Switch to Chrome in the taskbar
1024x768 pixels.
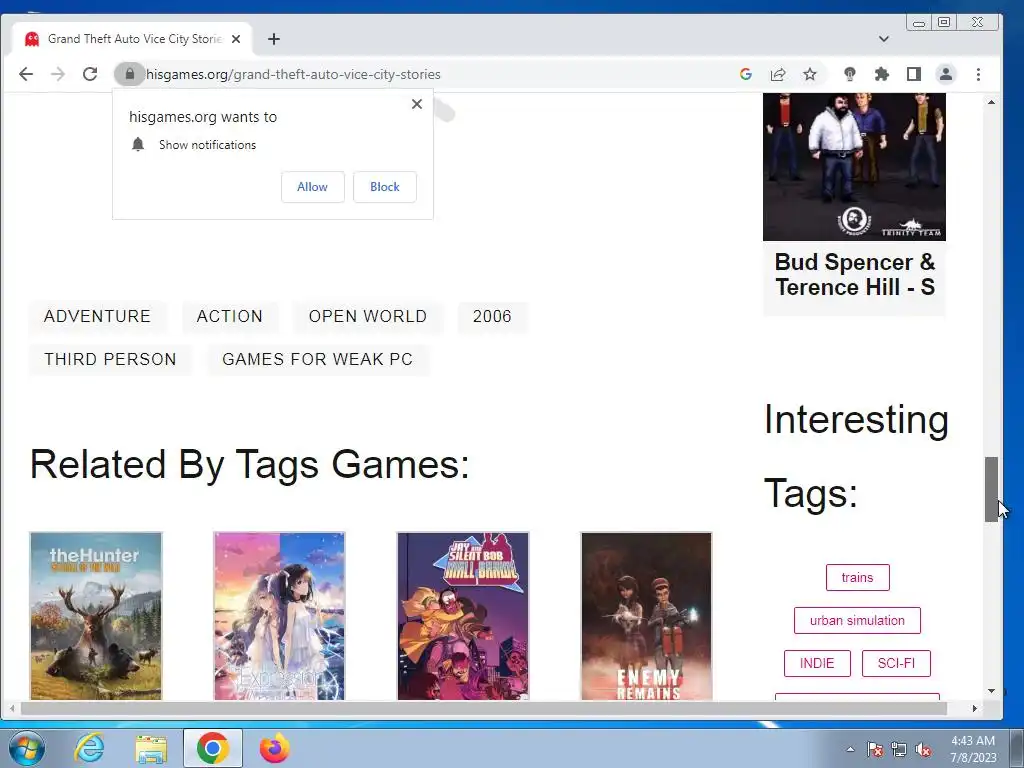coord(212,748)
